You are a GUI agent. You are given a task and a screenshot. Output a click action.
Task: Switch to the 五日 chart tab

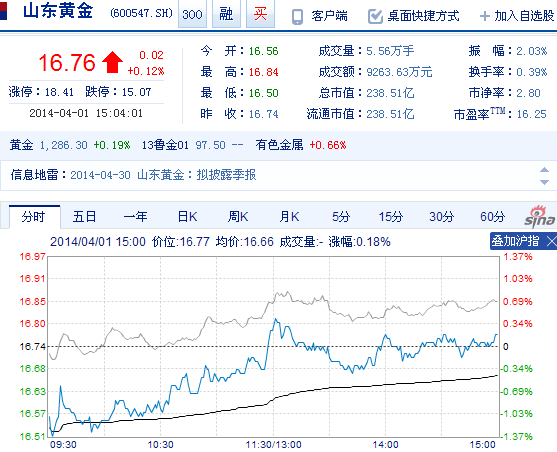pos(85,216)
